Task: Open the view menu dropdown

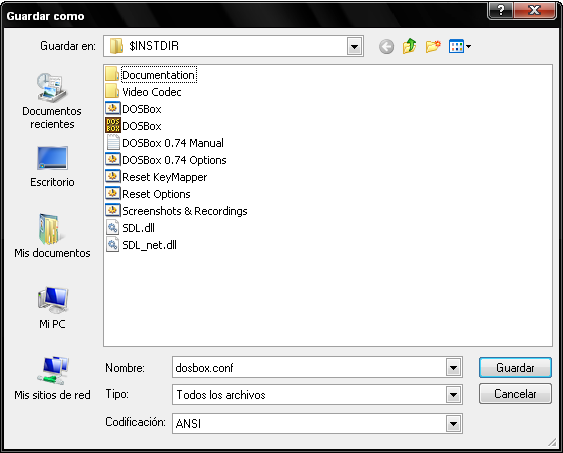Action: pos(460,46)
